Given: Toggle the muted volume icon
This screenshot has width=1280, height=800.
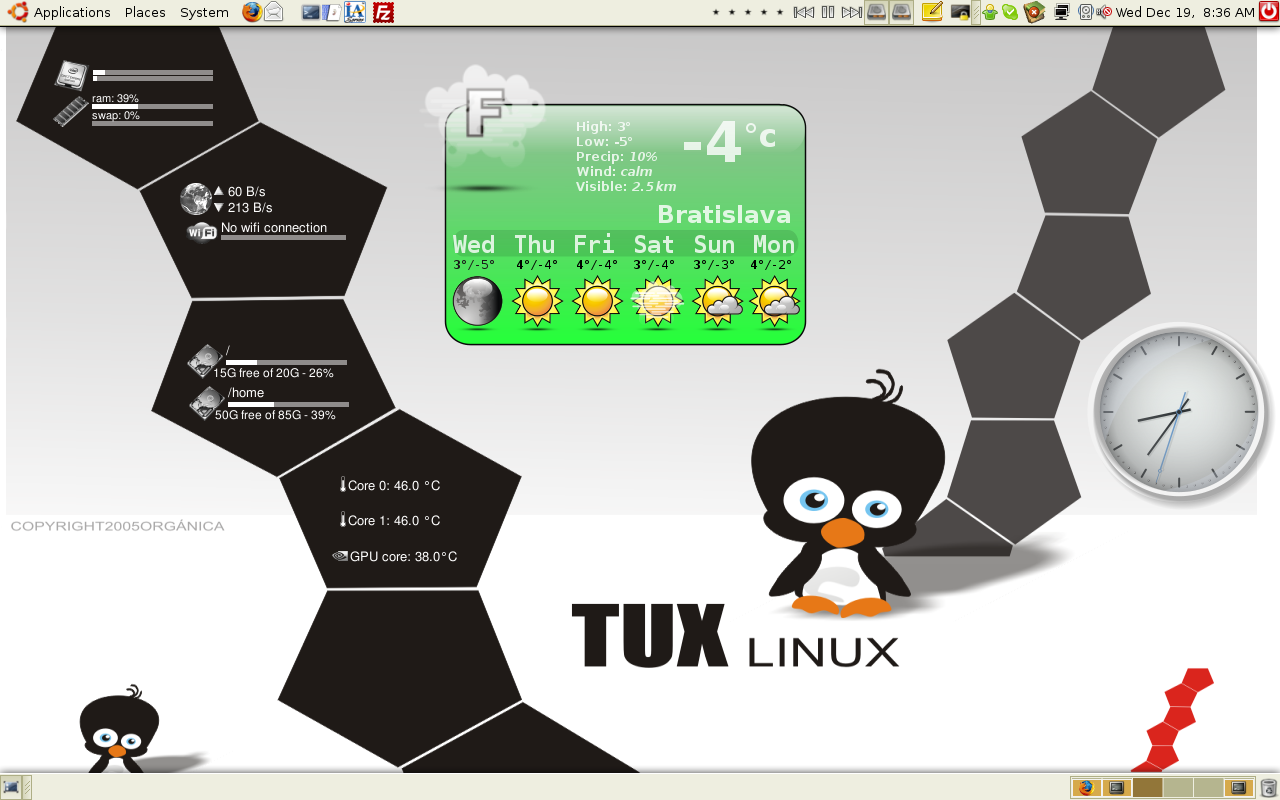Looking at the screenshot, I should click(x=1104, y=12).
